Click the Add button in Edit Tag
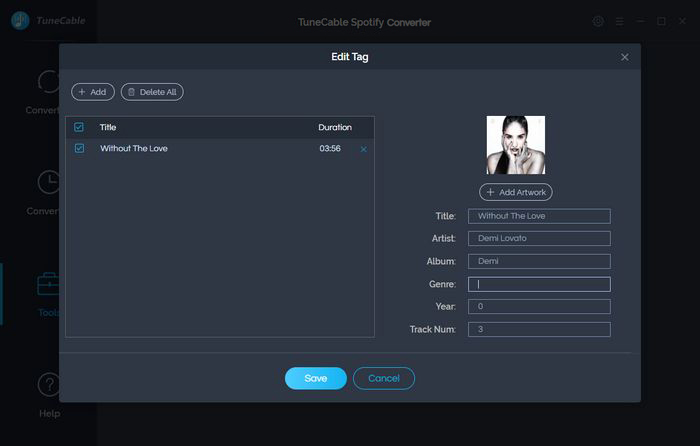 (x=93, y=92)
